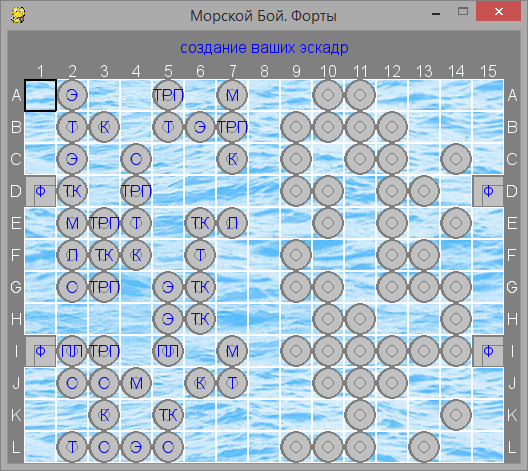
Task: Select the Э piece at B6
Action: point(200,127)
